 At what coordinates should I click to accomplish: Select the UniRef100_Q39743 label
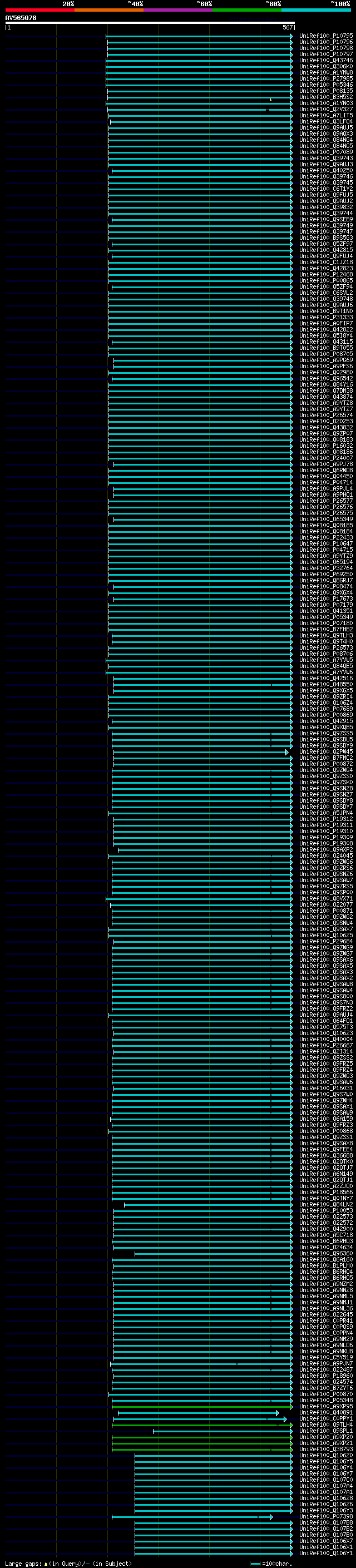pos(325,159)
